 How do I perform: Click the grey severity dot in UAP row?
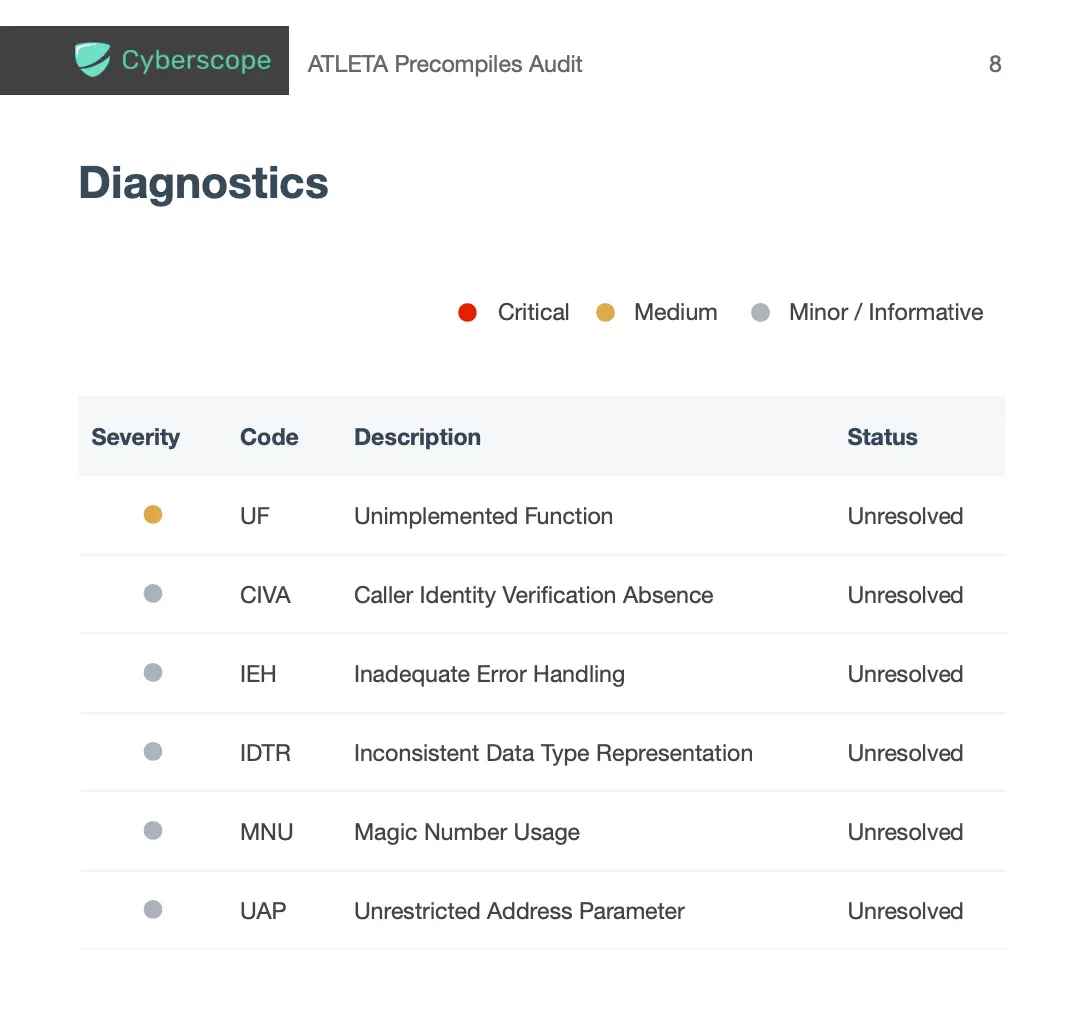153,910
